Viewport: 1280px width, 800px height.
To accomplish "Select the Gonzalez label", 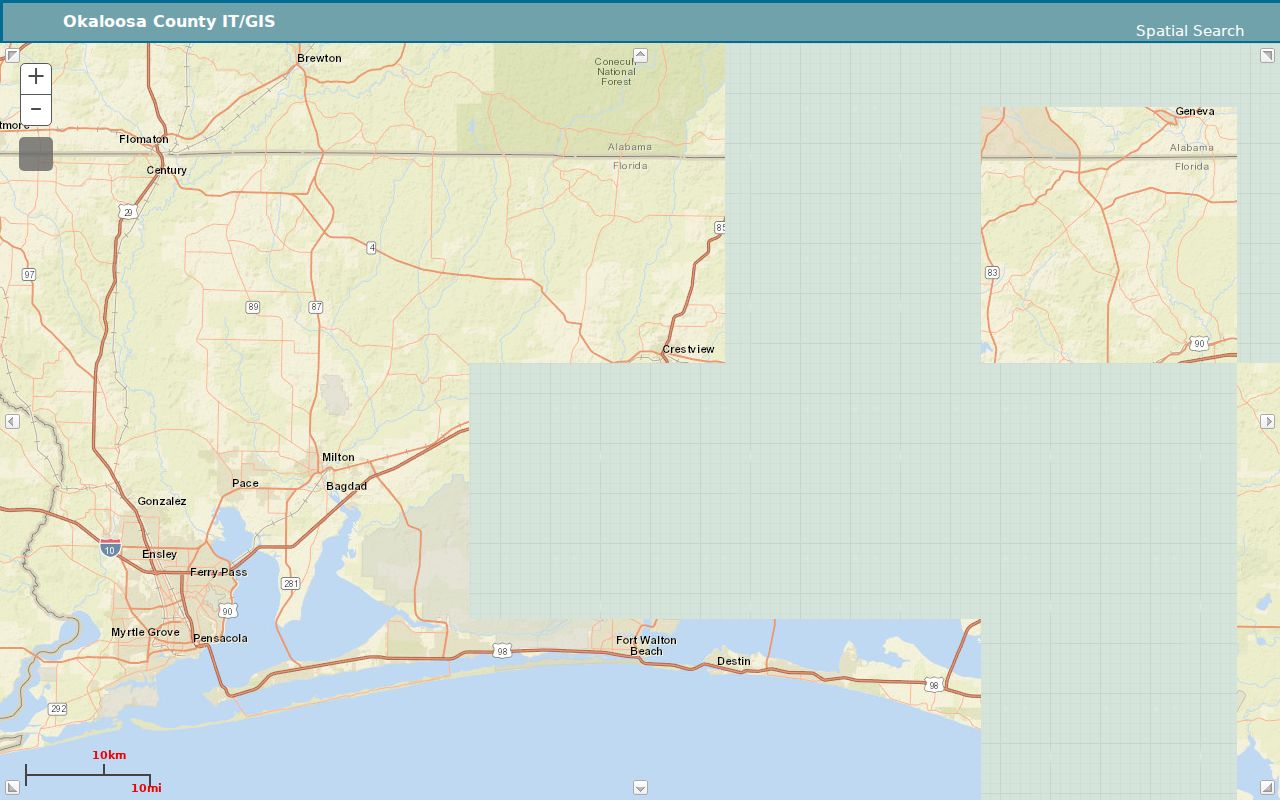I will coord(162,501).
